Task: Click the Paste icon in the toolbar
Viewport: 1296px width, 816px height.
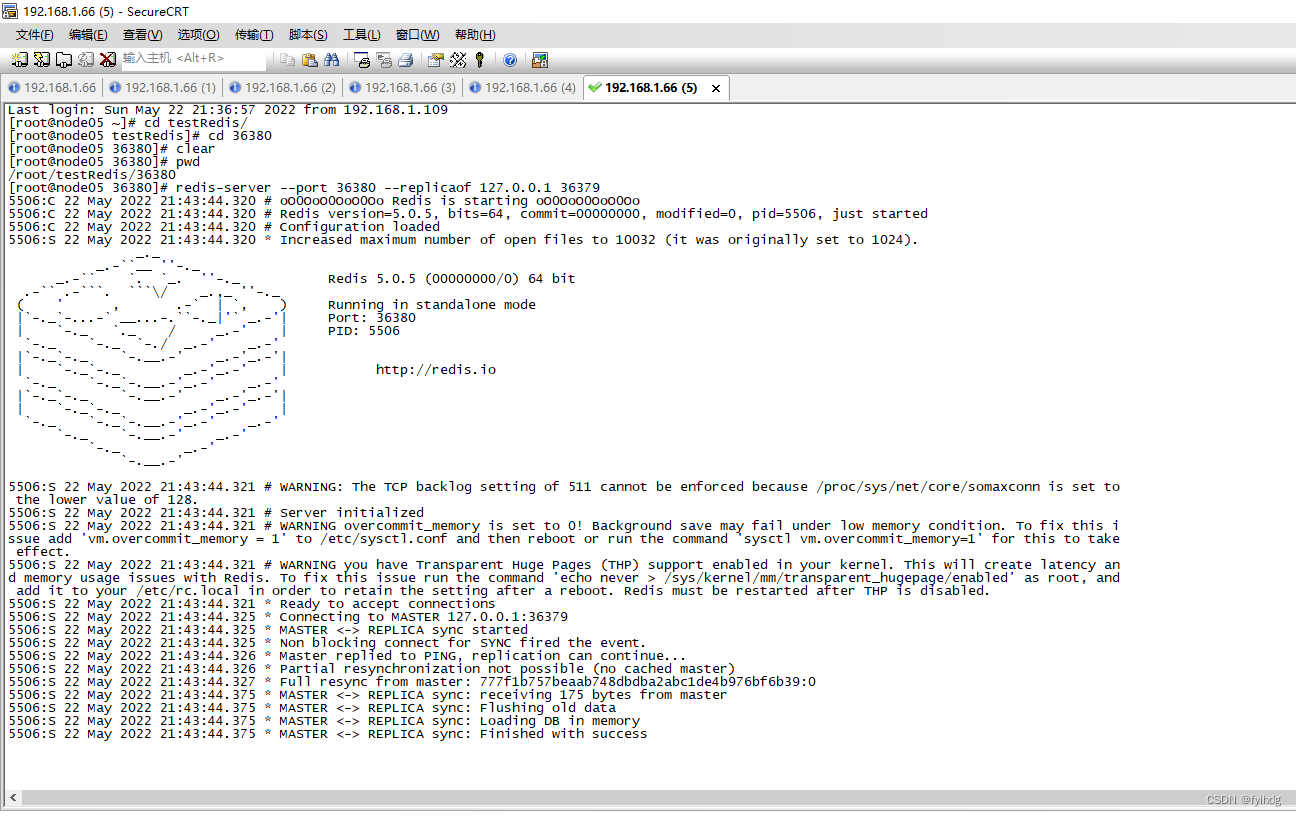Action: point(312,60)
